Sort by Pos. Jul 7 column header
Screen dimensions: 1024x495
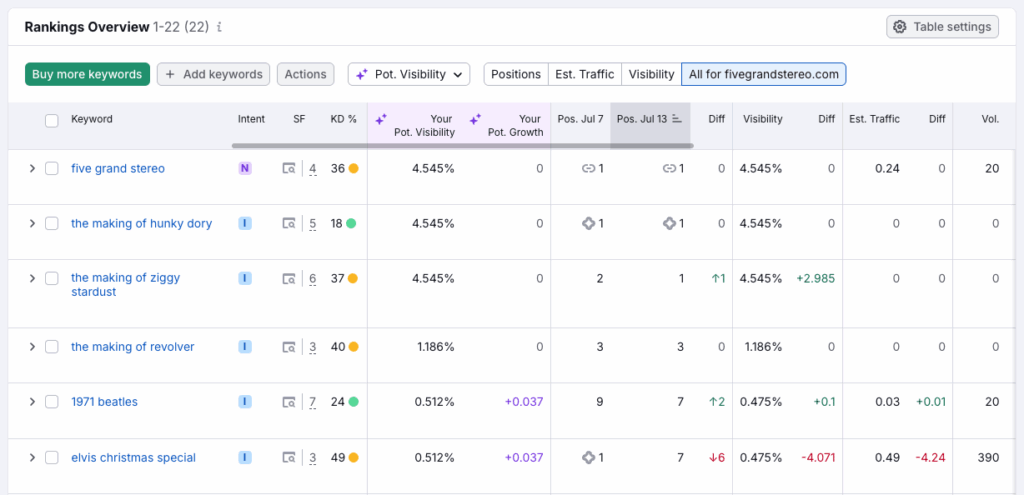(580, 119)
